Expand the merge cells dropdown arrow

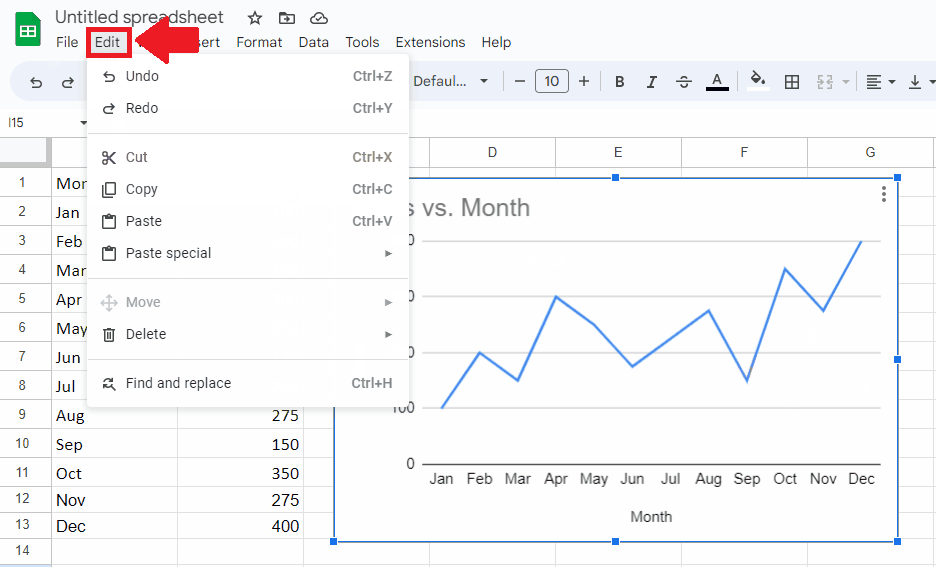point(845,82)
